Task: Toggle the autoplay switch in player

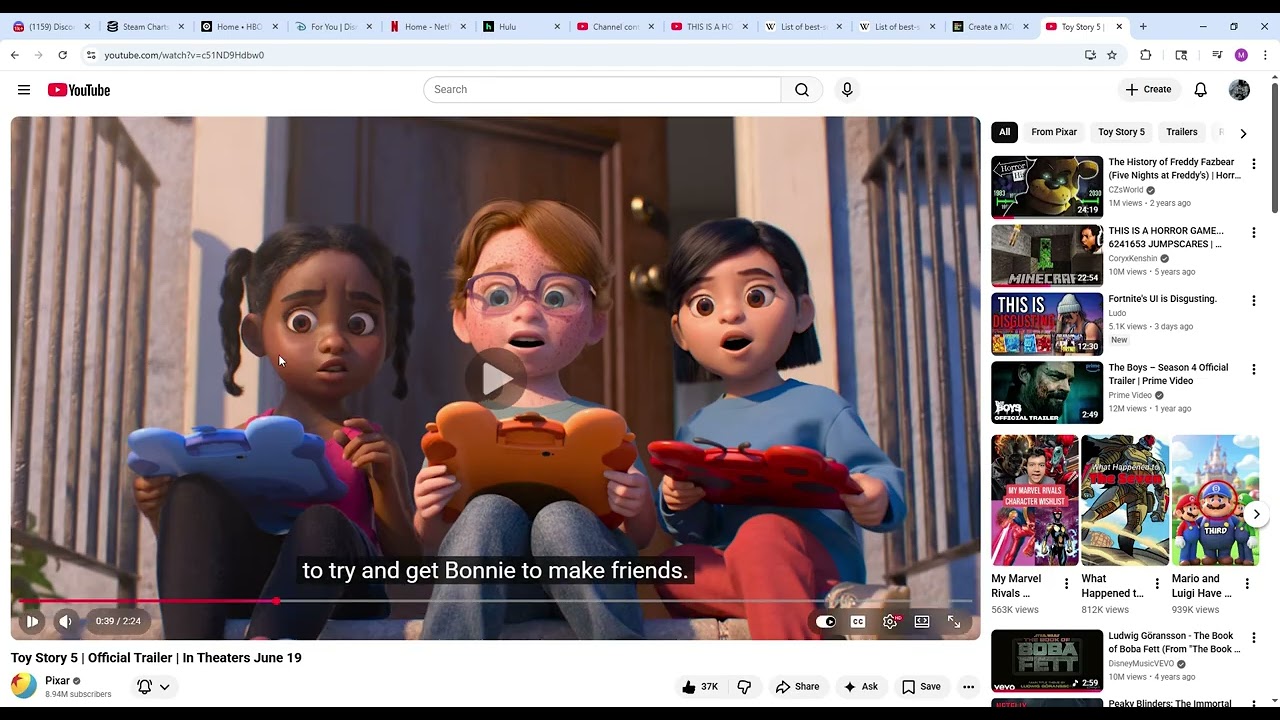Action: point(826,621)
